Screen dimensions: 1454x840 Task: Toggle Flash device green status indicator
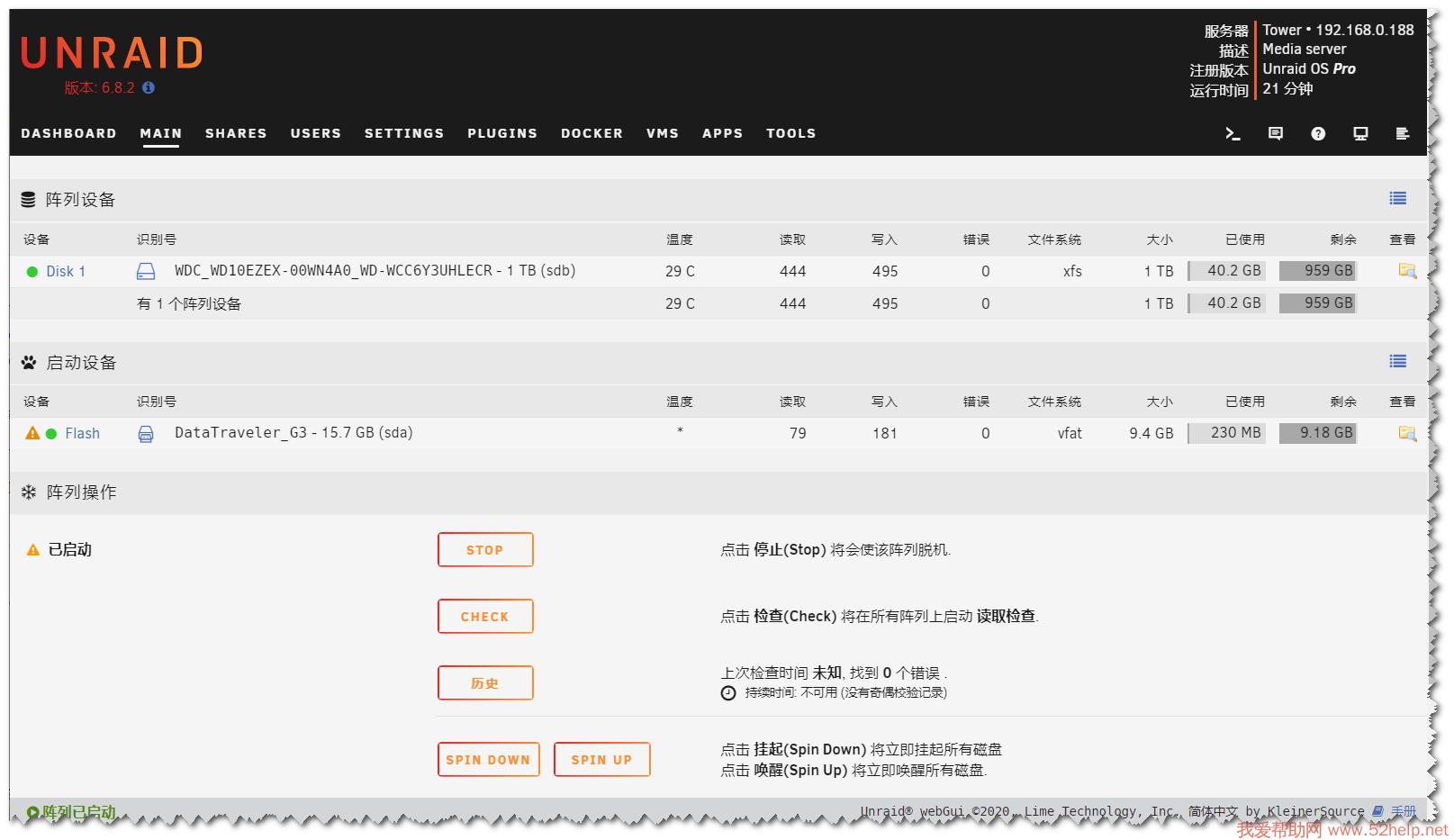[x=51, y=434]
